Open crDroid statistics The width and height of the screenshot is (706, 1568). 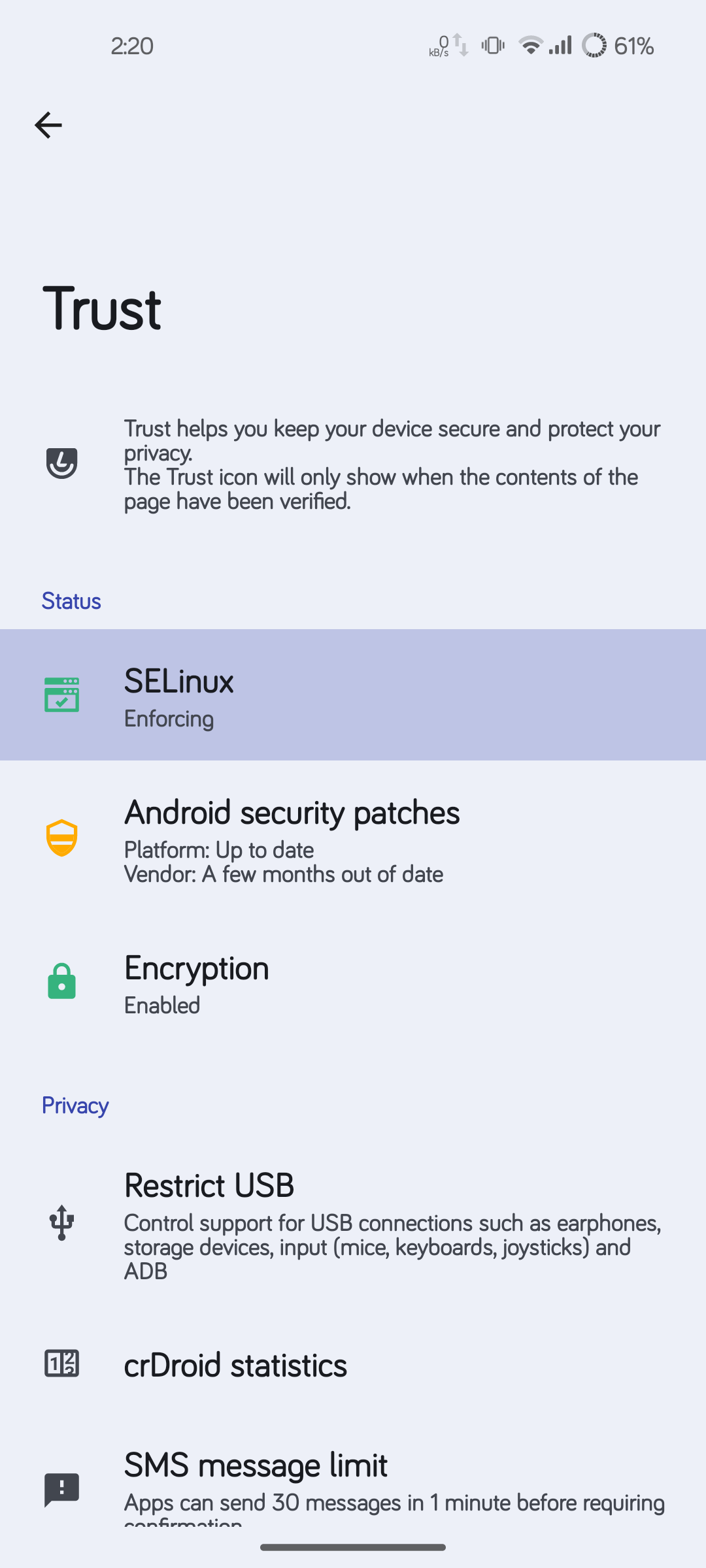pyautogui.click(x=353, y=1364)
